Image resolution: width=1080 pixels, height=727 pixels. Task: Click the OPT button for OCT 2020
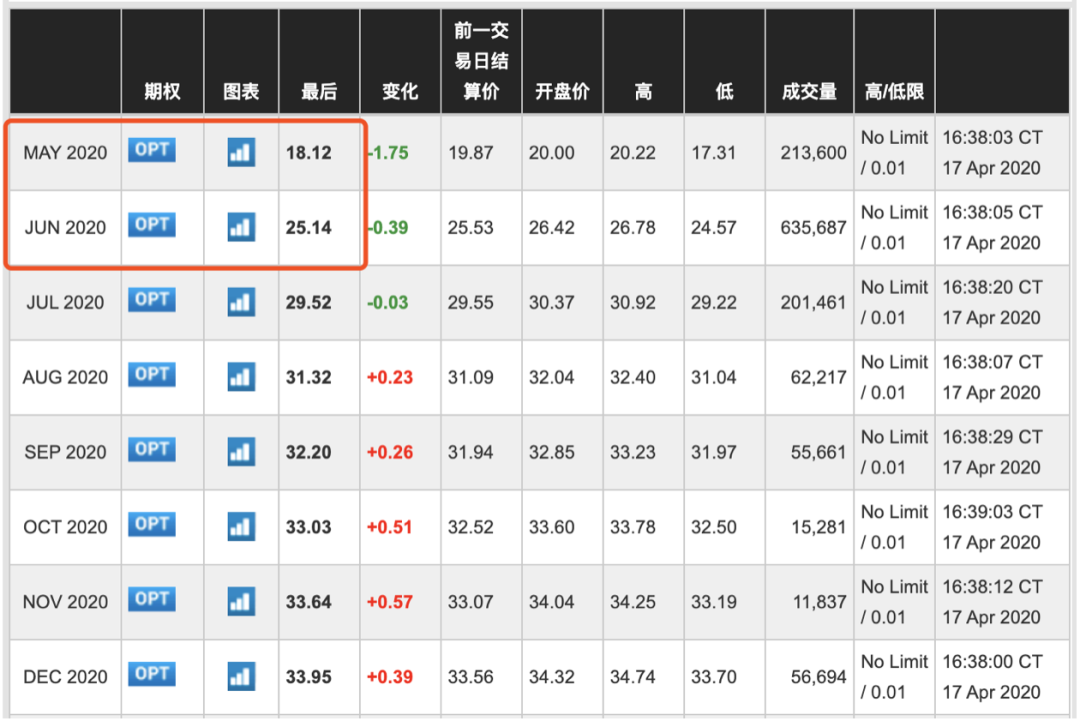(x=152, y=524)
